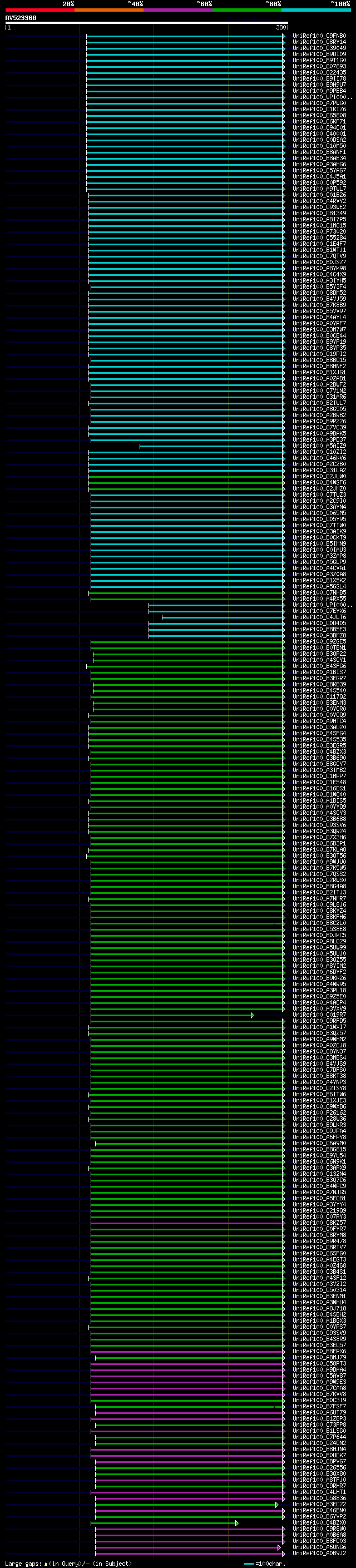The height and width of the screenshot is (1568, 356).
Task: Select the label UniRef100_Q16DS1
Action: 319,788
